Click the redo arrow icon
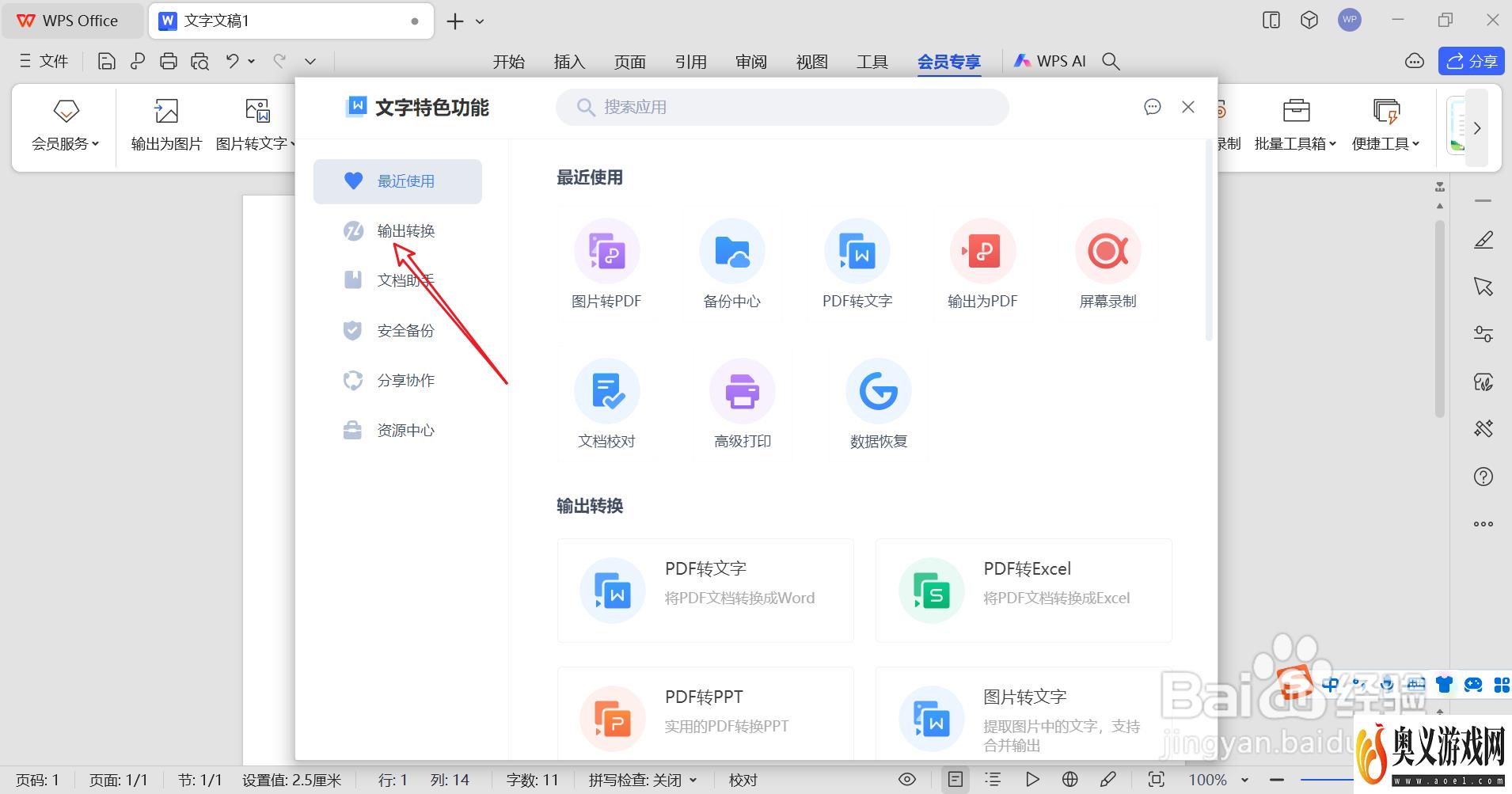Screen dimensions: 1512x794 coord(279,61)
